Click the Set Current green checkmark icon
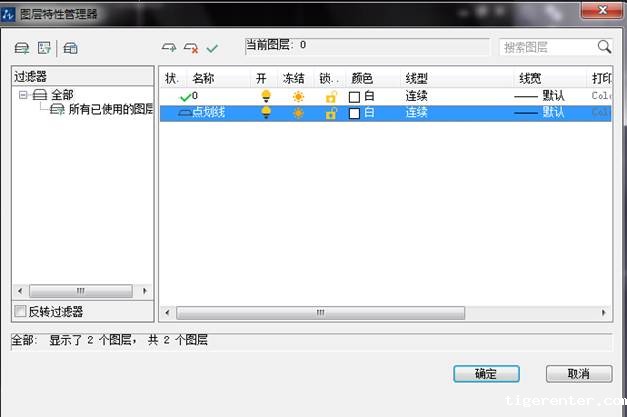 coord(212,48)
